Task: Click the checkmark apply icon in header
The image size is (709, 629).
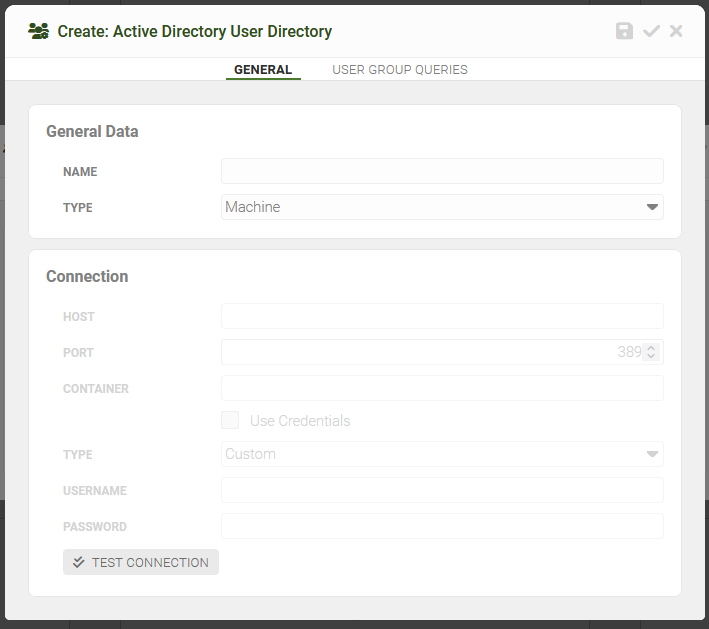Action: point(651,31)
